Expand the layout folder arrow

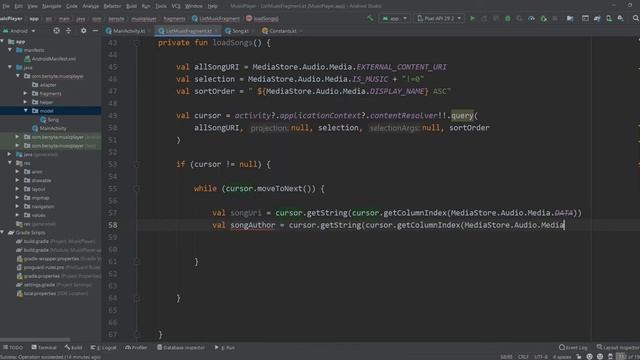(x=18, y=189)
